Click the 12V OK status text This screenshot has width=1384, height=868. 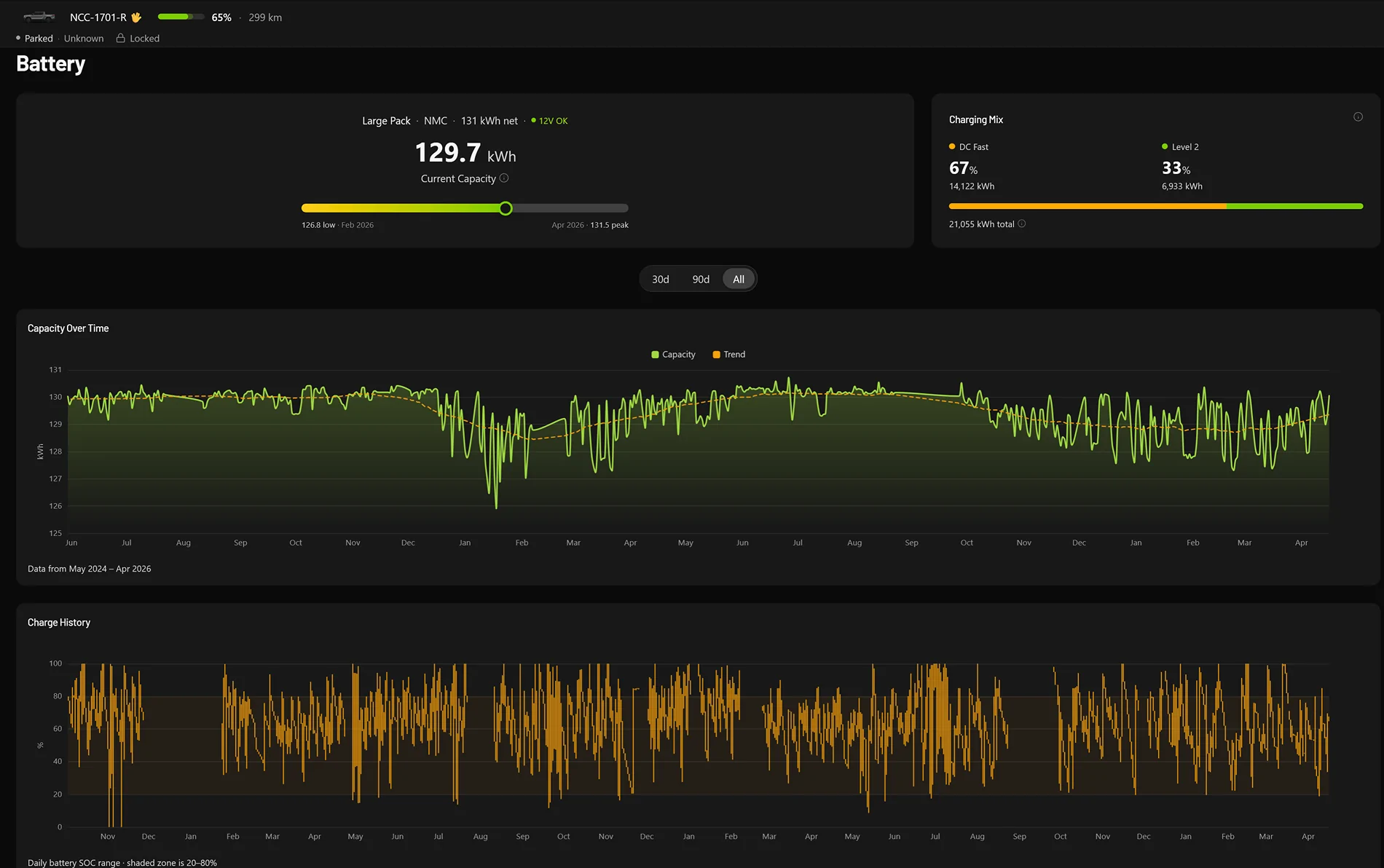click(553, 121)
